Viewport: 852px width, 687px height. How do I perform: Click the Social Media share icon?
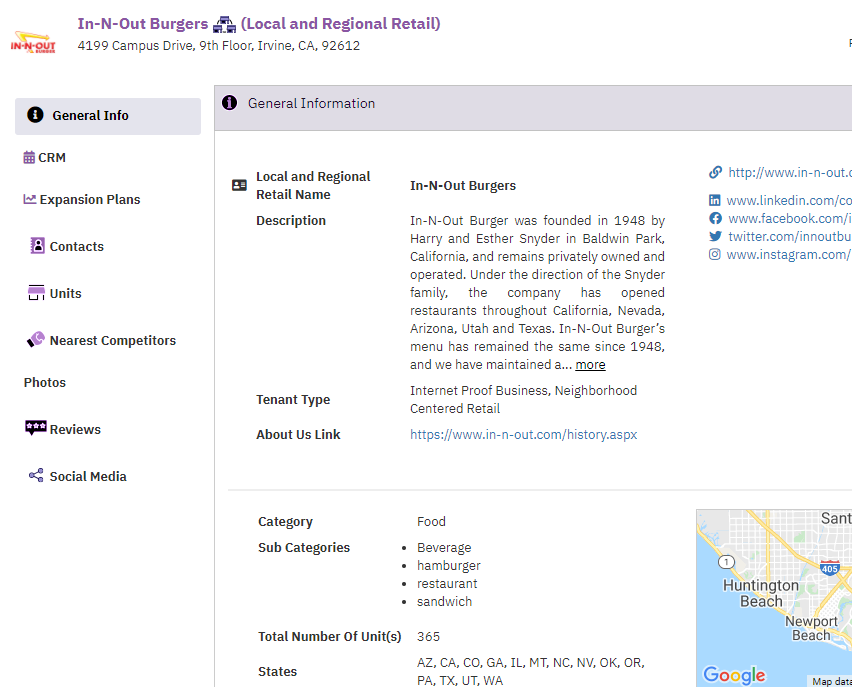36,476
